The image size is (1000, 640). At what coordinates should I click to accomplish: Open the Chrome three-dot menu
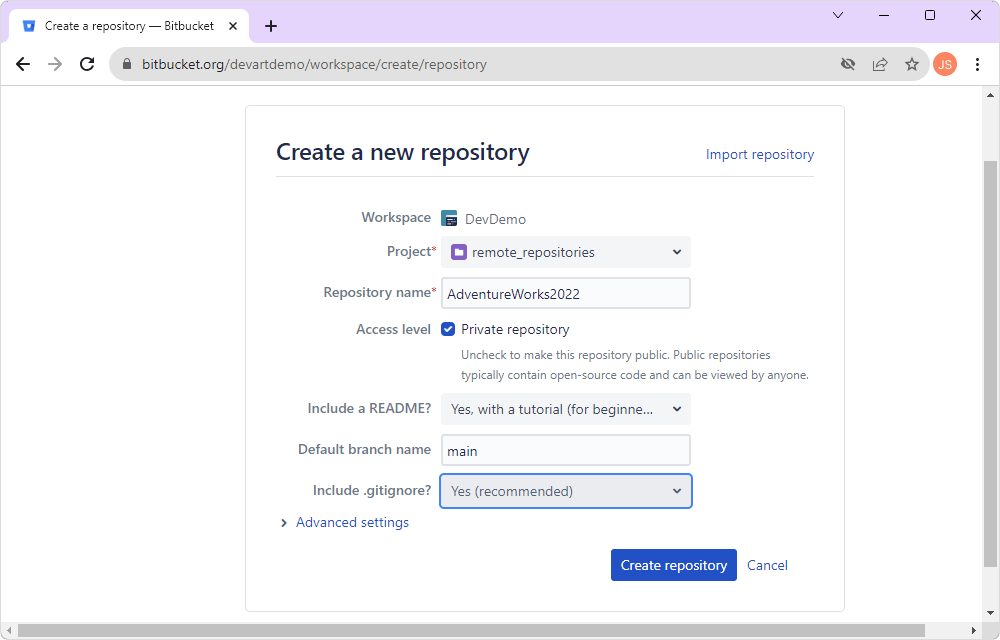pyautogui.click(x=977, y=63)
